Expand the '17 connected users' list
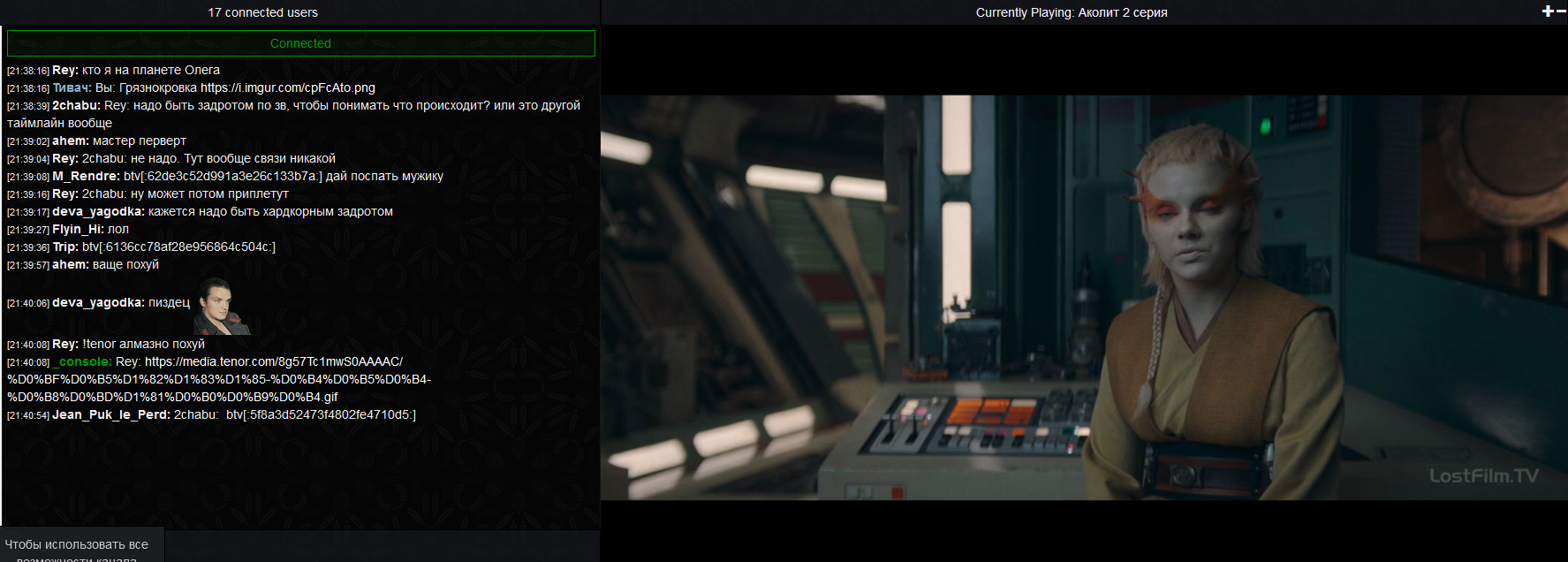 [x=262, y=12]
